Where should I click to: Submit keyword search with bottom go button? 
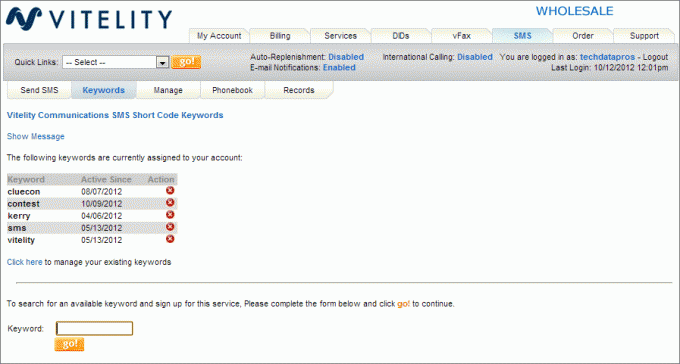pyautogui.click(x=69, y=344)
